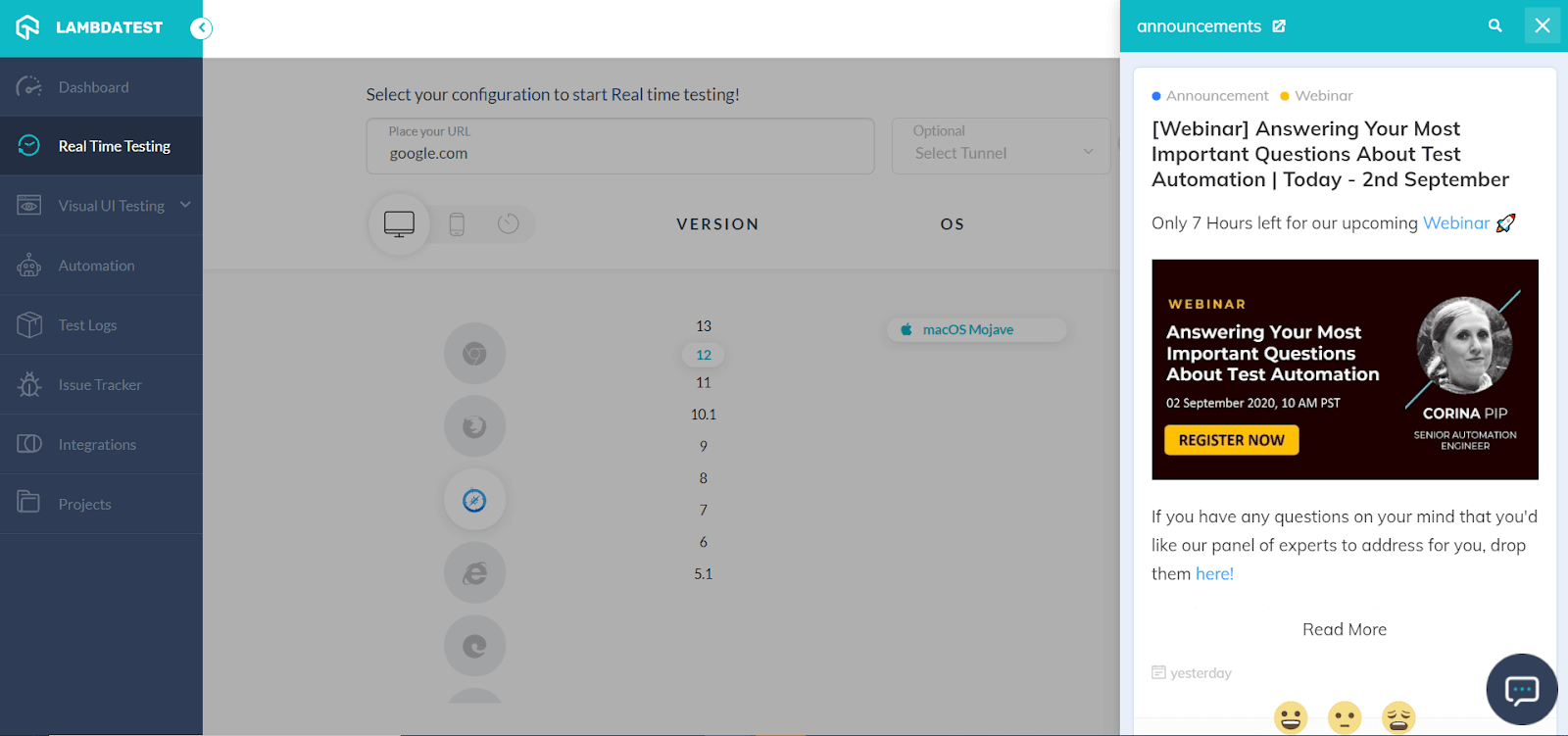Click the Register Now button
The image size is (1568, 736).
[x=1231, y=440]
